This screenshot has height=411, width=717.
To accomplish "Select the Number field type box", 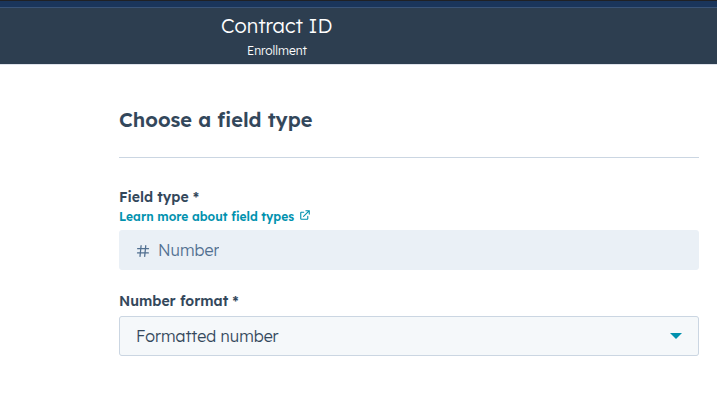I will click(x=409, y=250).
